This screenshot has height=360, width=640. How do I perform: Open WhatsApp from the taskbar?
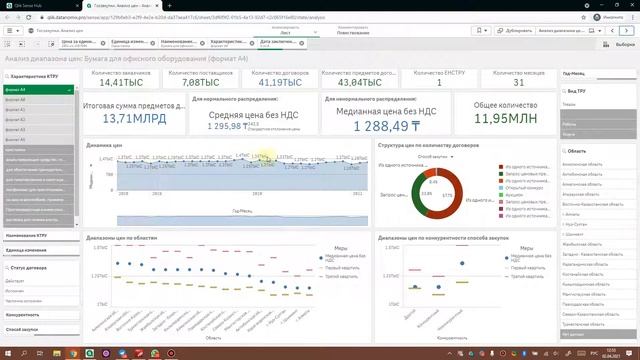pyautogui.click(x=155, y=353)
